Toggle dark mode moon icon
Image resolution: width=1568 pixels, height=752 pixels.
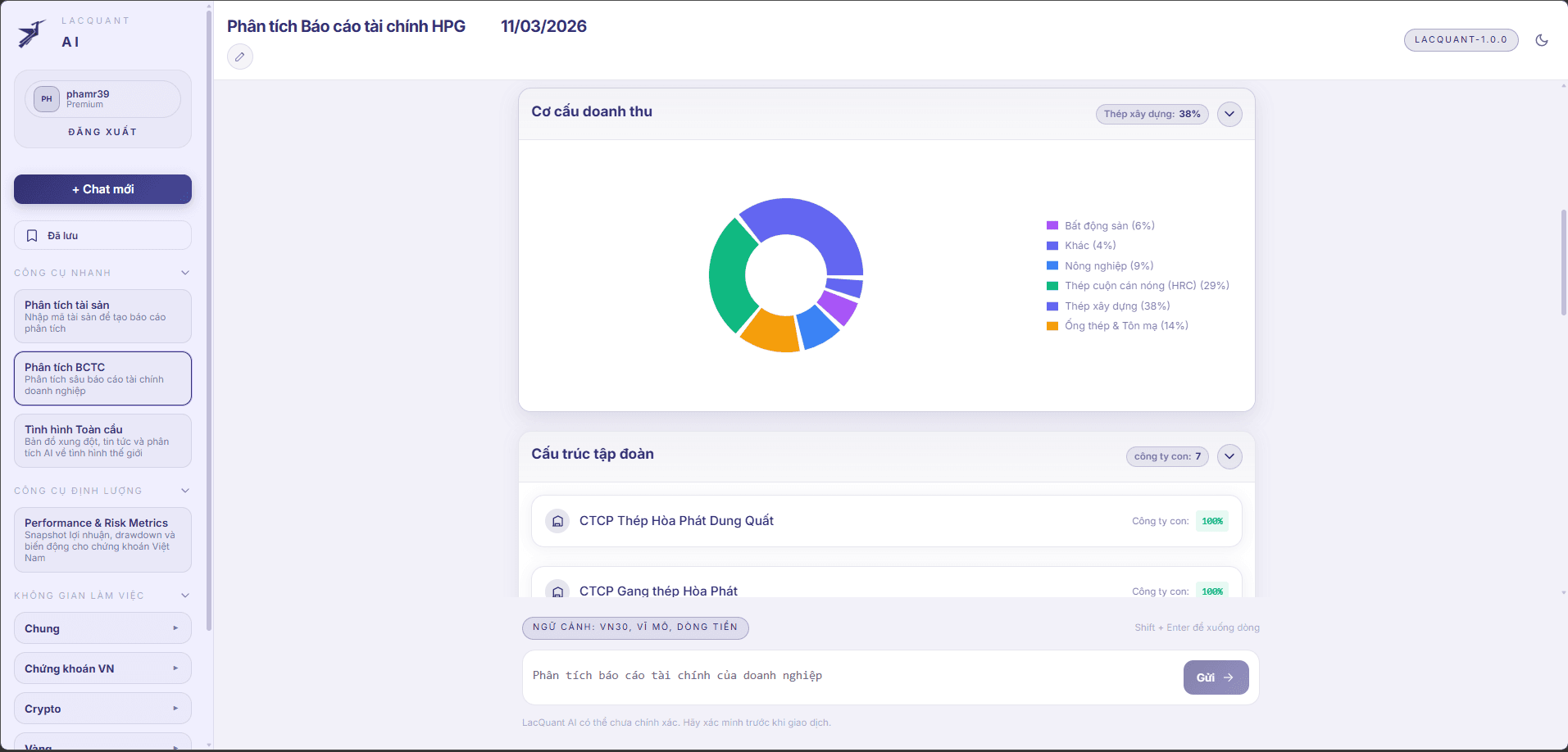(x=1541, y=40)
